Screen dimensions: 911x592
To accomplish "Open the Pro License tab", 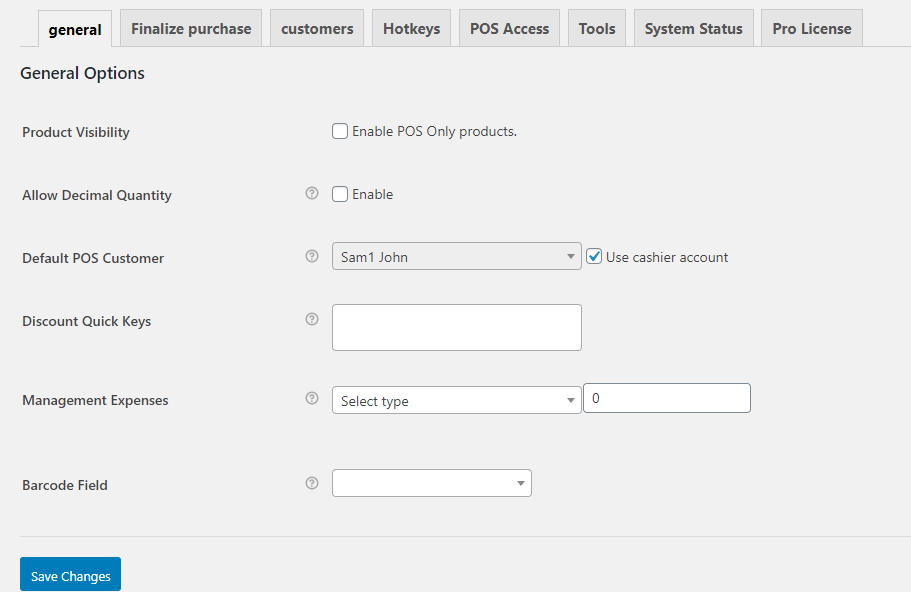I will click(811, 28).
